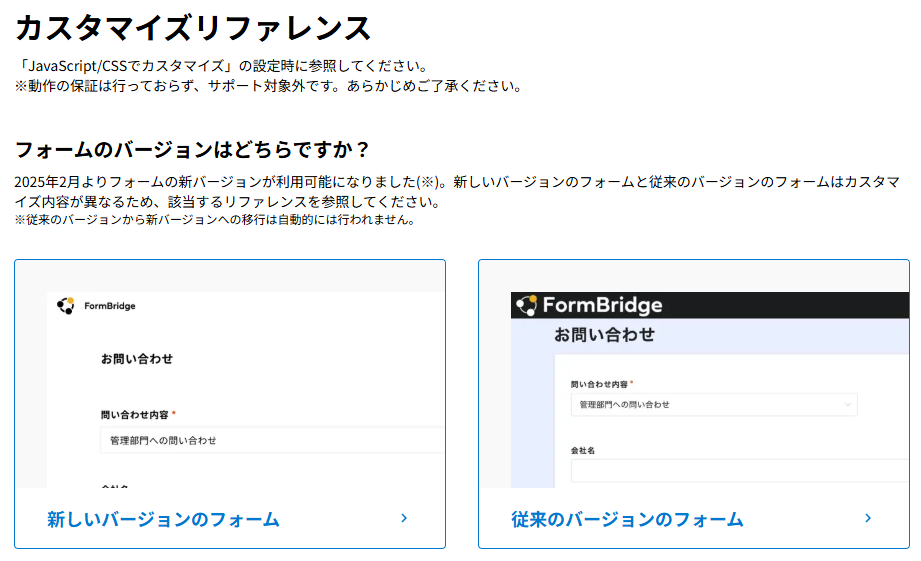Screen dimensions: 921x561
Task: Expand the dropdown arrow in the legacy form preview
Action: 848,405
